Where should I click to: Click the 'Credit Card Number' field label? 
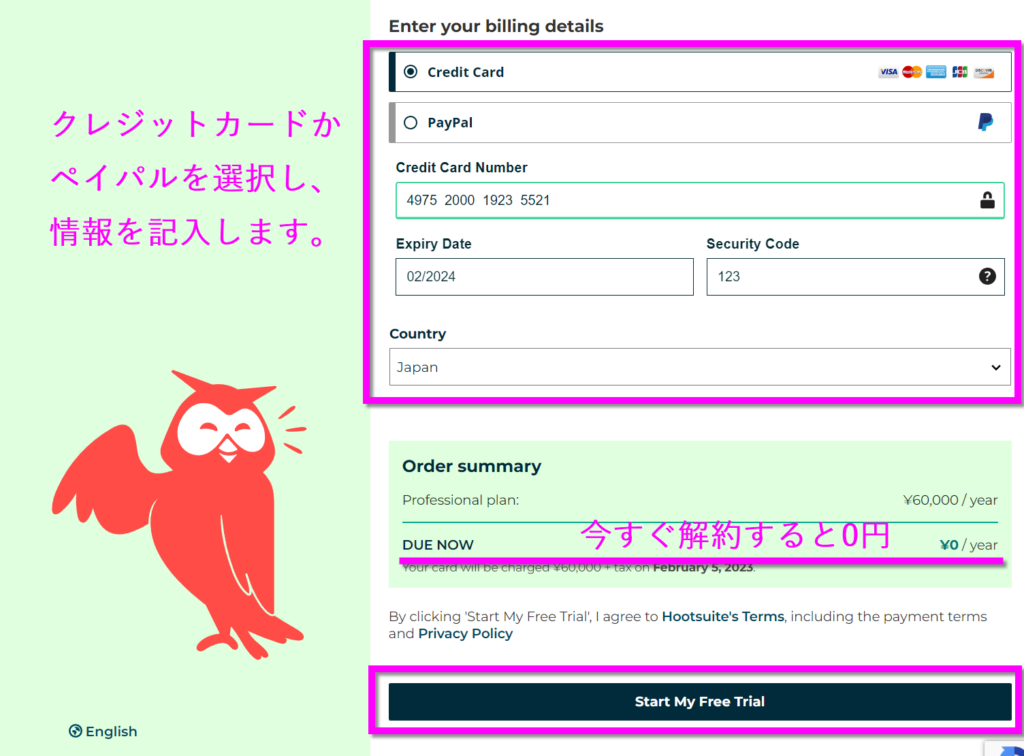(461, 168)
